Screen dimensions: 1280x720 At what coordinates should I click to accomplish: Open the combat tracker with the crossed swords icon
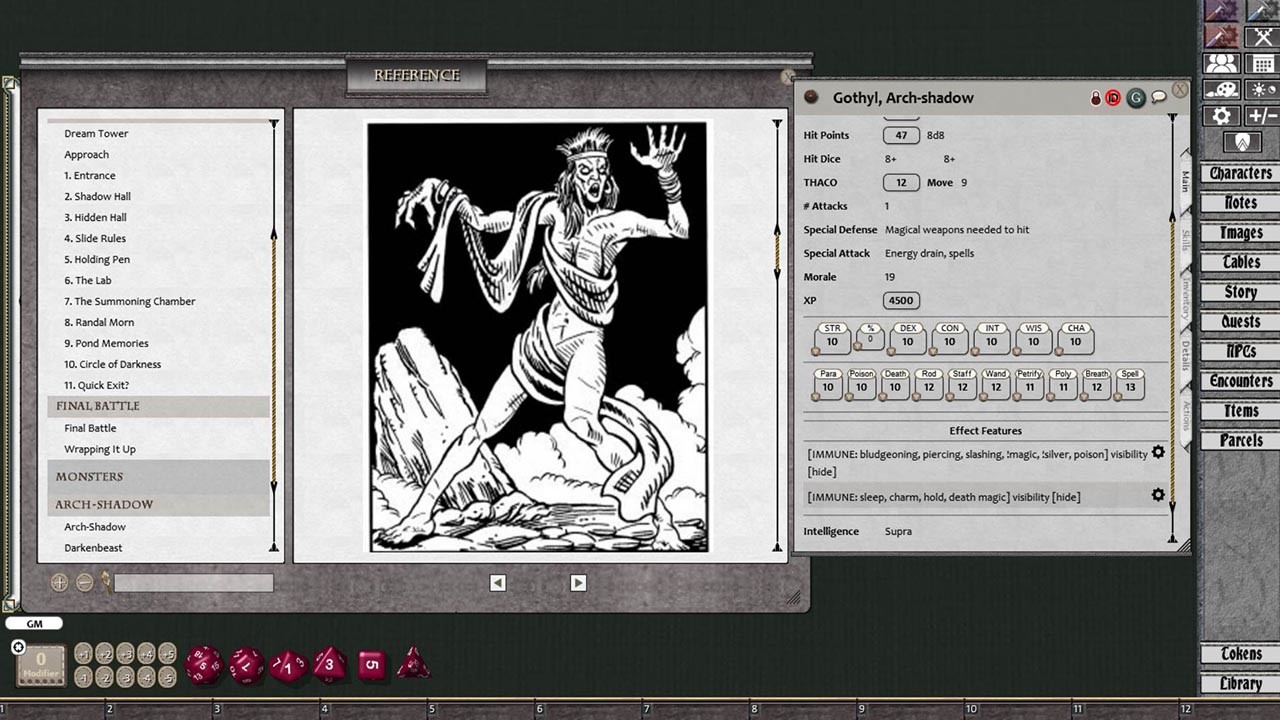[x=1261, y=37]
